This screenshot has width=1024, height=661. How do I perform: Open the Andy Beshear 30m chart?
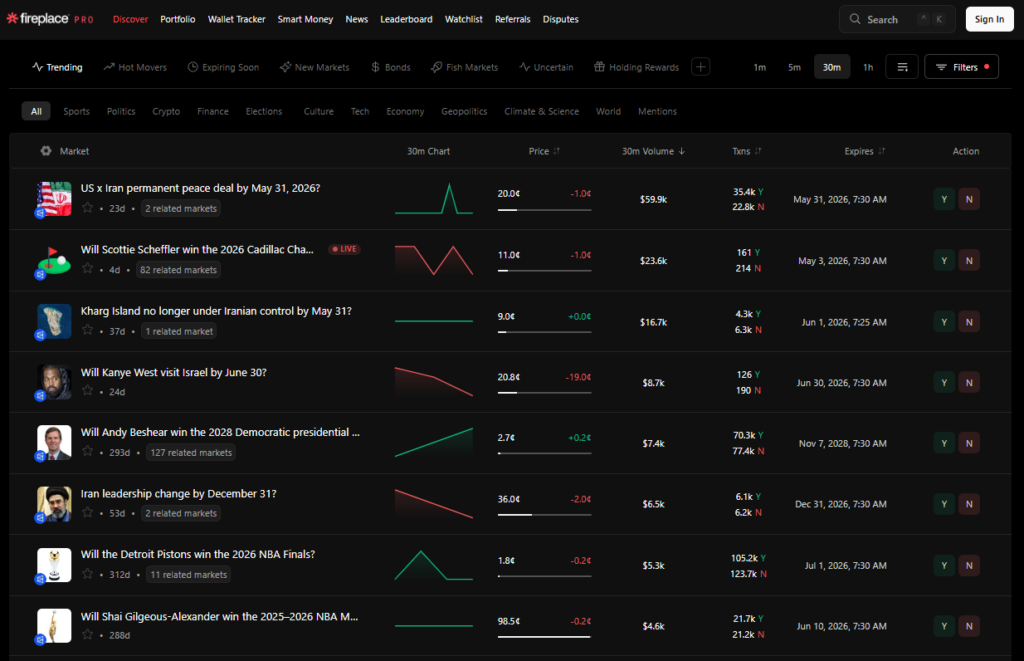click(434, 443)
